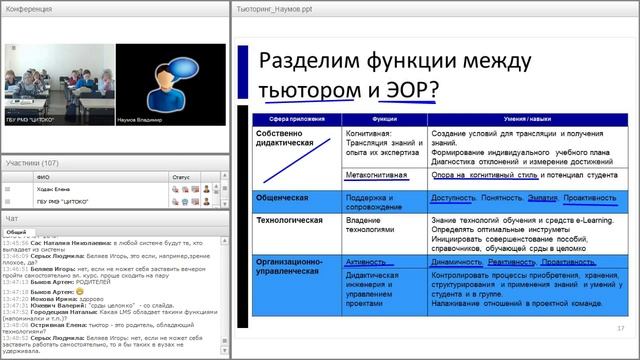The height and width of the screenshot is (360, 640).
Task: Click chat scrollbar down arrow
Action: tap(224, 350)
